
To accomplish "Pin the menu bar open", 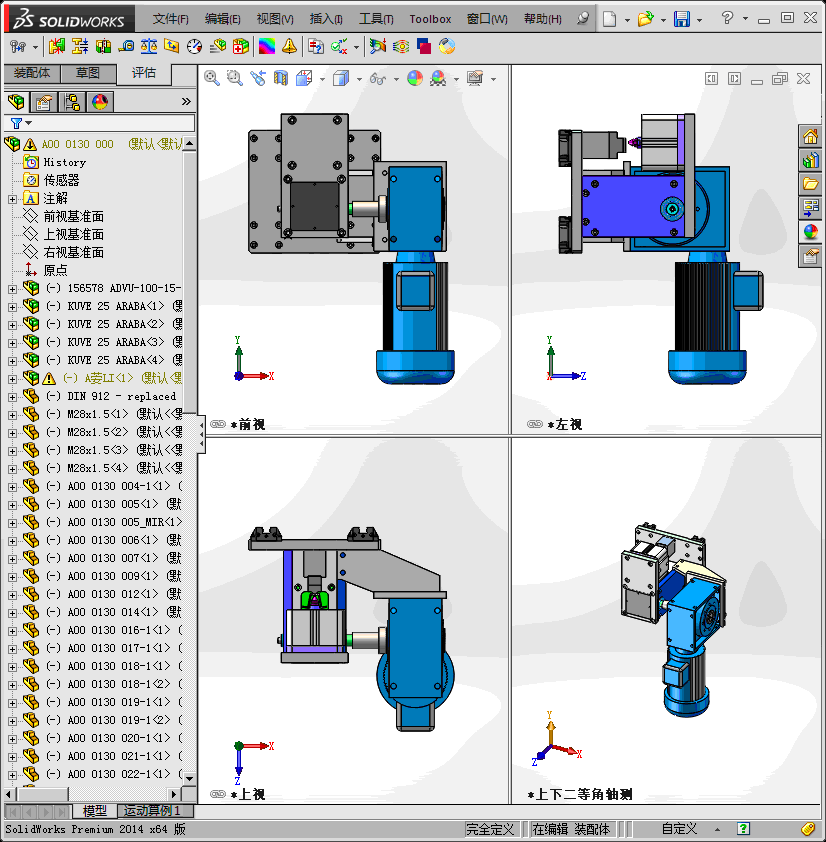I will coord(583,18).
